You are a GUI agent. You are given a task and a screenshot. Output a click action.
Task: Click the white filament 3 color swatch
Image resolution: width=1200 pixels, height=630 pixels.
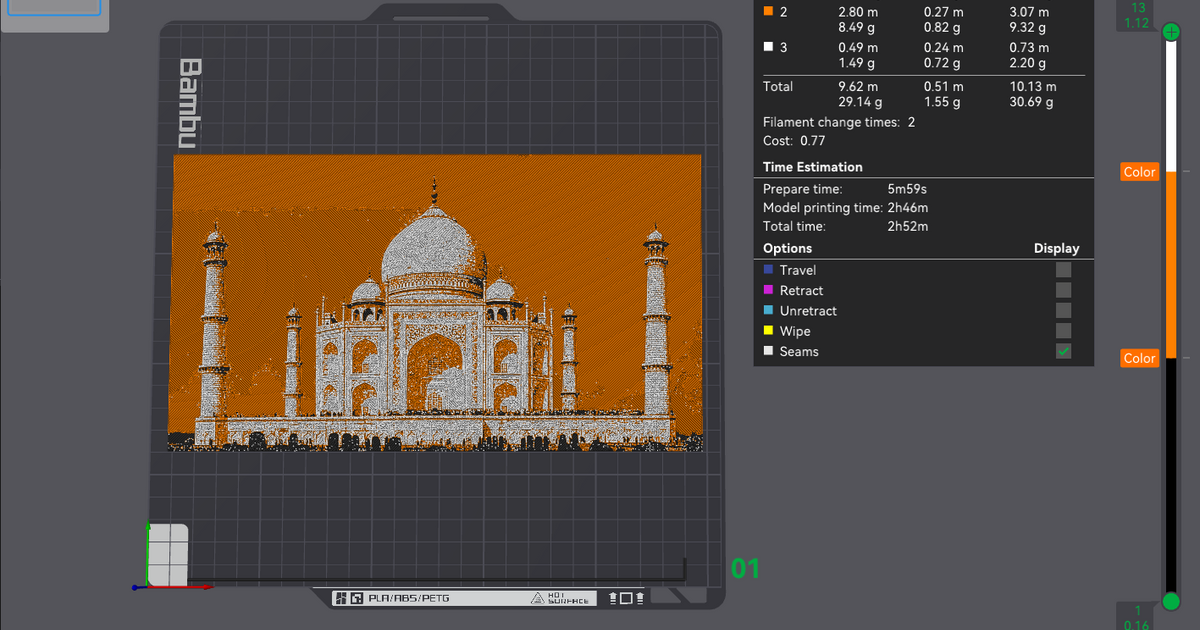(x=768, y=47)
